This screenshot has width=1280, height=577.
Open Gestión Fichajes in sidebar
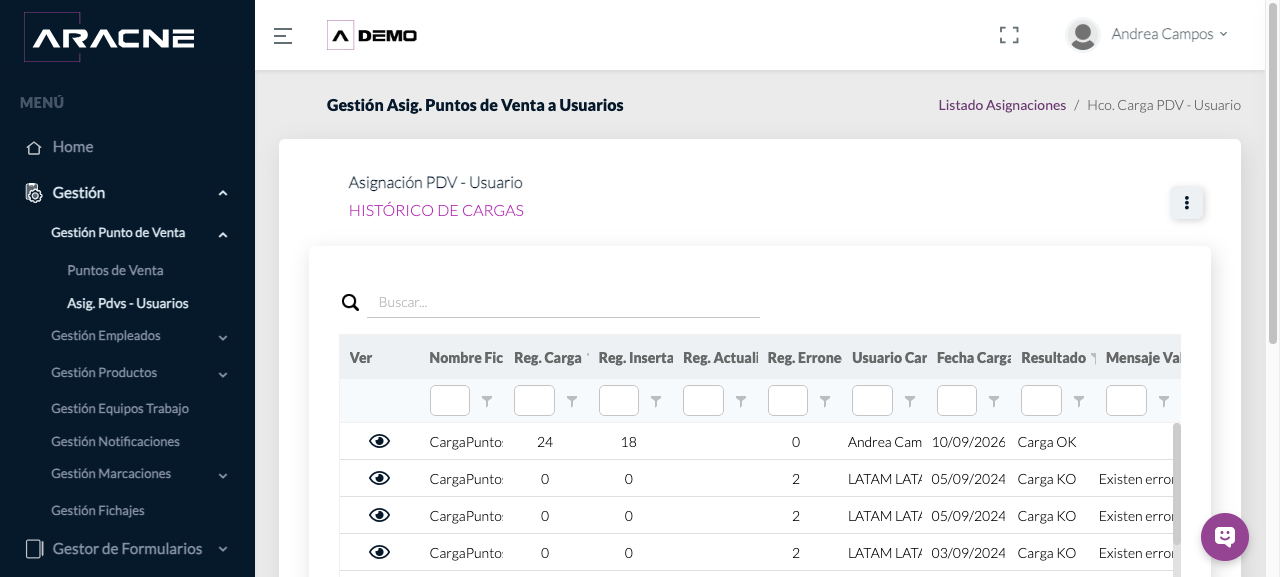98,510
